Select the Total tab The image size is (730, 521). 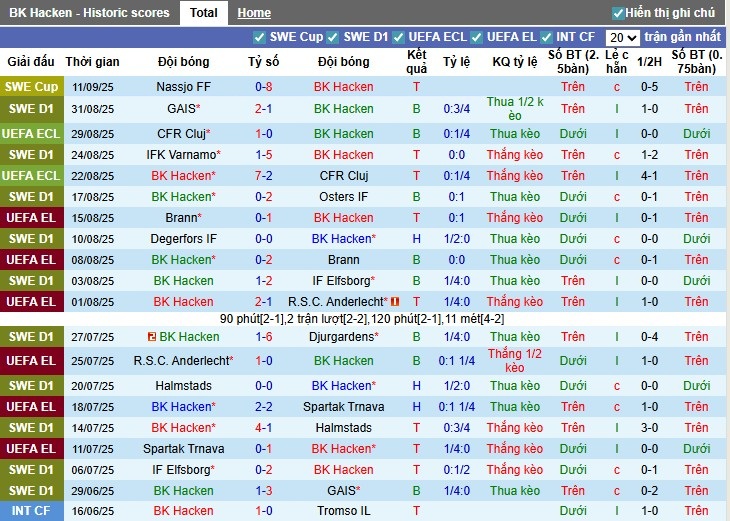pyautogui.click(x=203, y=13)
